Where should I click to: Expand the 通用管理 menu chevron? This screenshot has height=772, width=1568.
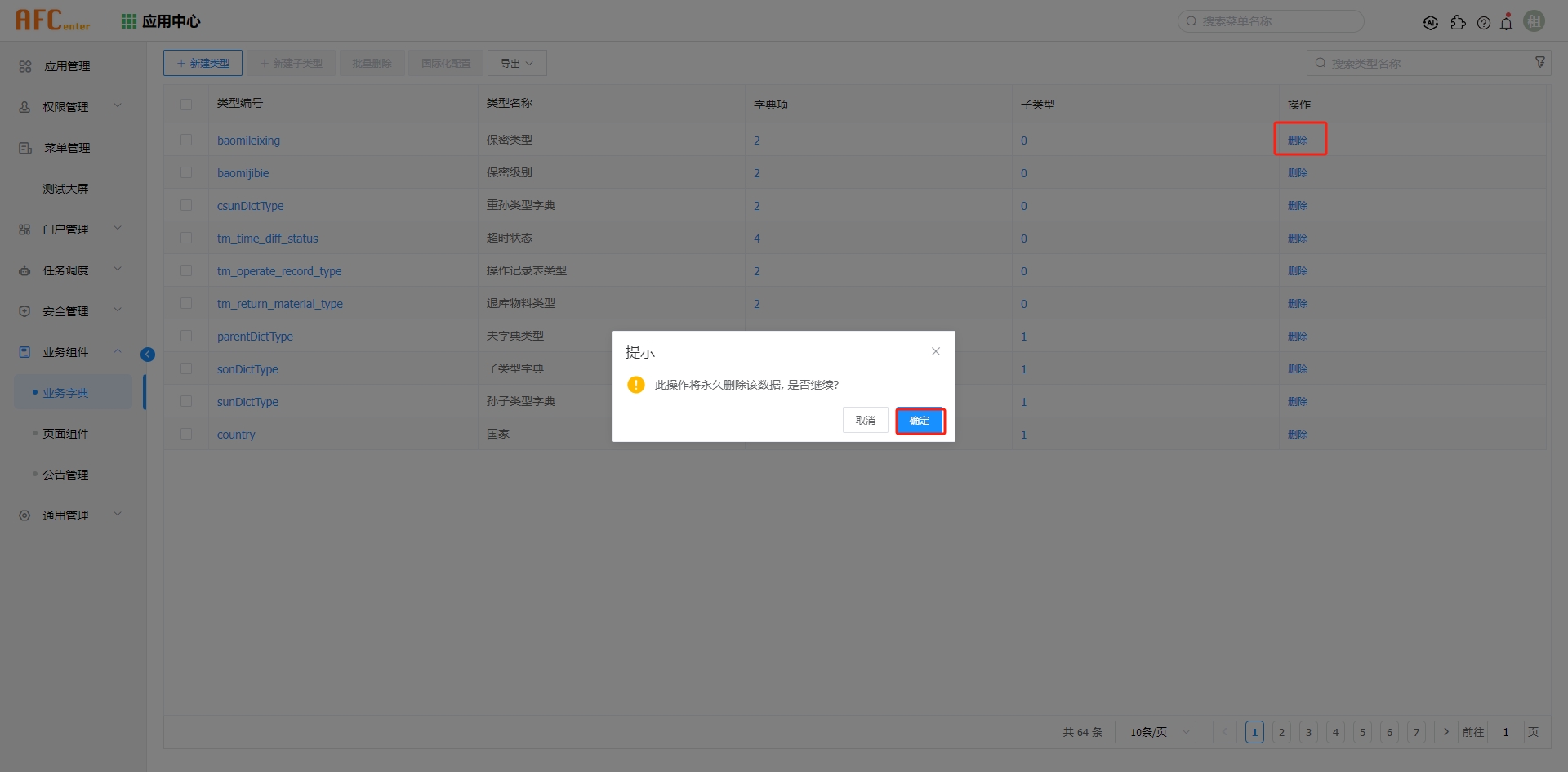[118, 514]
